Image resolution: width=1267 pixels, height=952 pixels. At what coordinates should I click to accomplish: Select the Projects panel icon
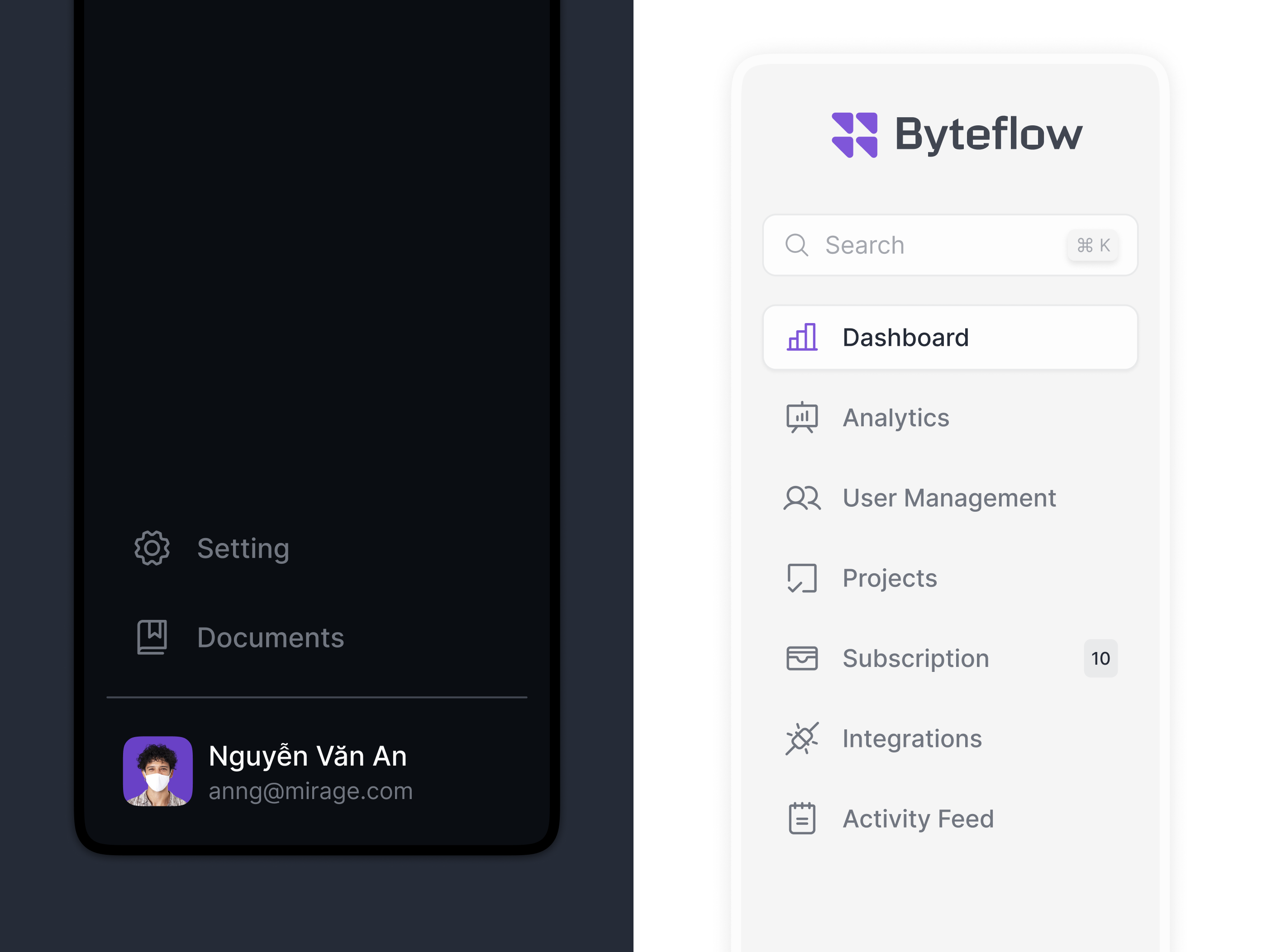802,579
